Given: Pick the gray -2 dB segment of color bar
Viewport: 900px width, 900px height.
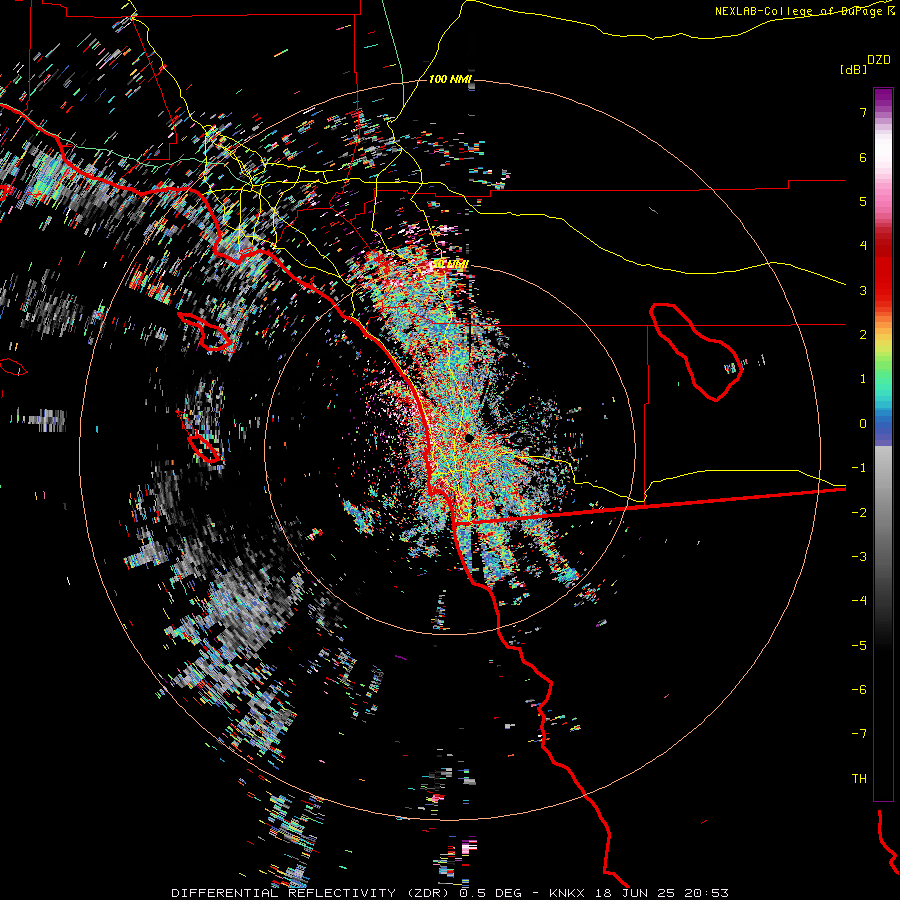Looking at the screenshot, I should [883, 513].
